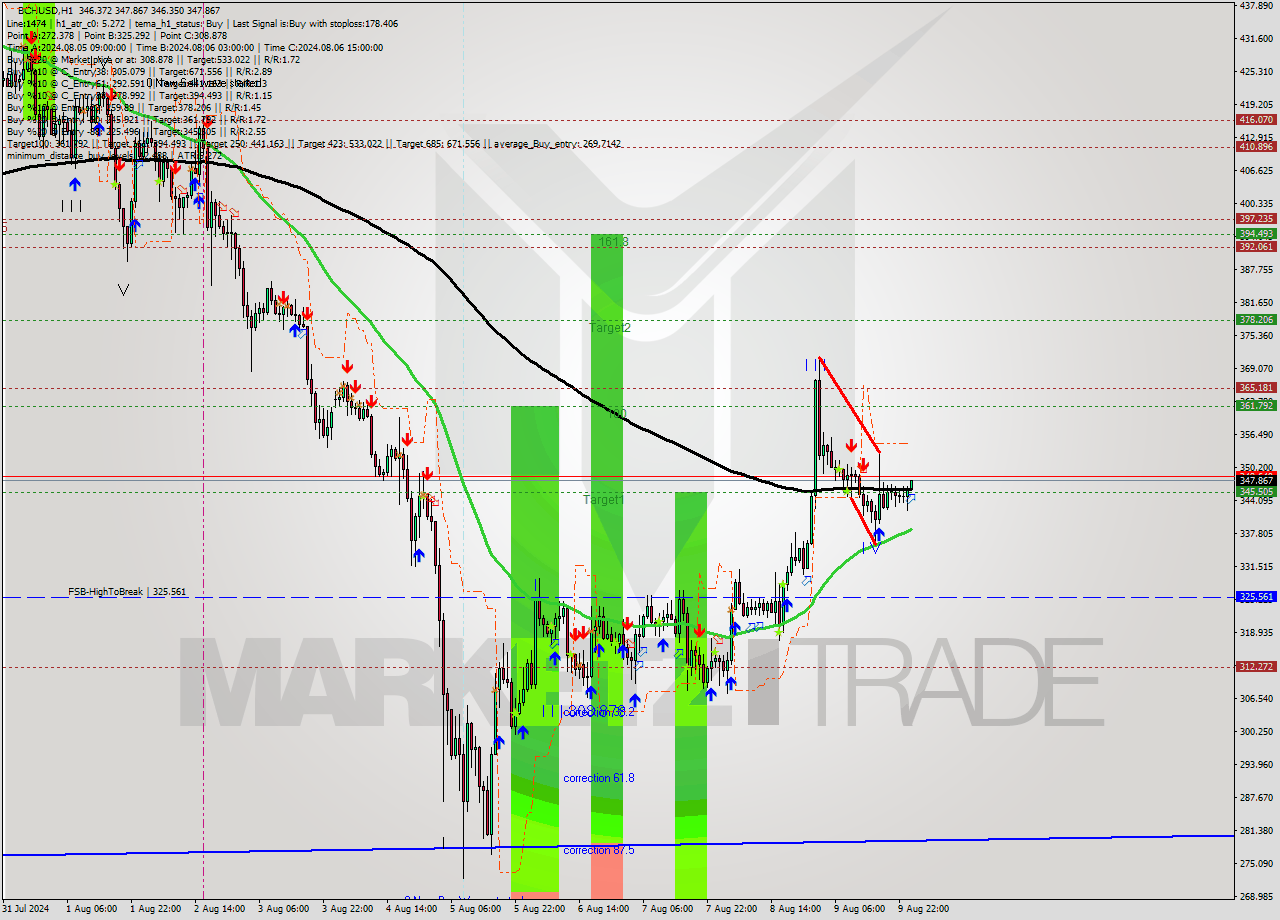Click the '3 Aug 22:00' time axis label
Screen dimensions: 1280x920
(347, 909)
